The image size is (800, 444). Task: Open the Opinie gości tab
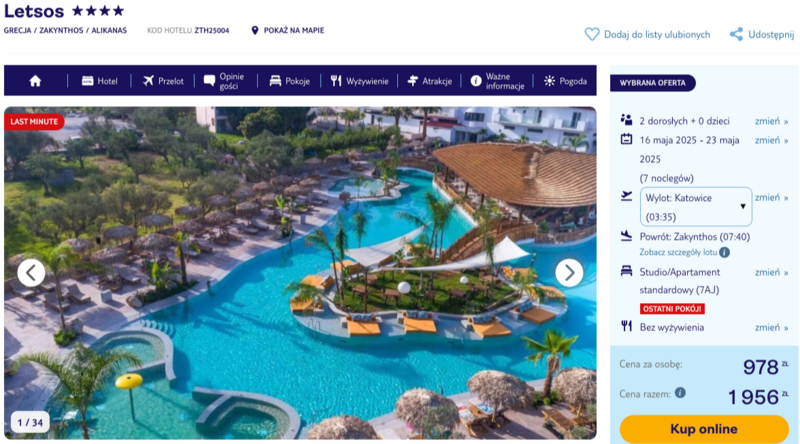[225, 81]
